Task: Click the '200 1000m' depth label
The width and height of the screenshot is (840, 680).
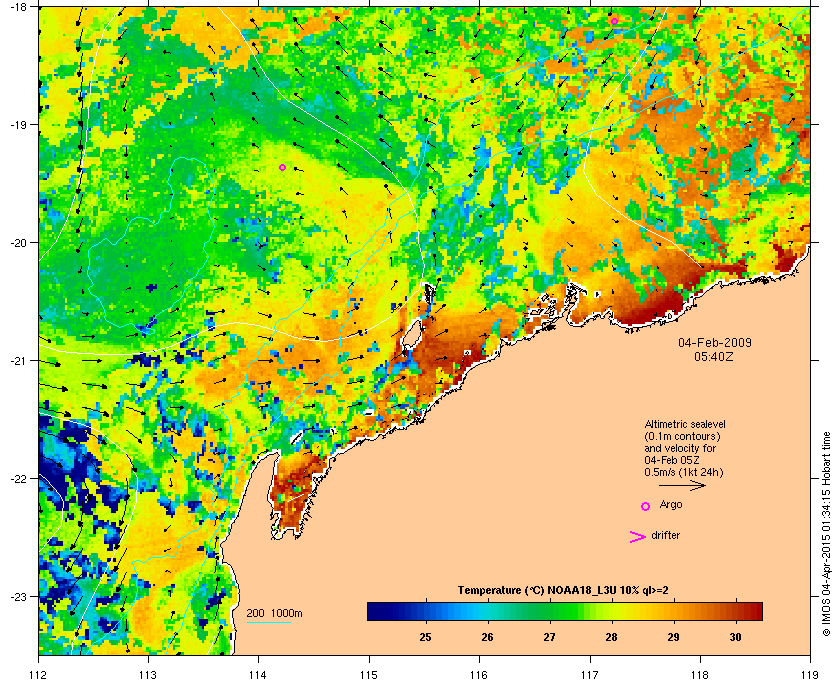Action: (x=274, y=614)
